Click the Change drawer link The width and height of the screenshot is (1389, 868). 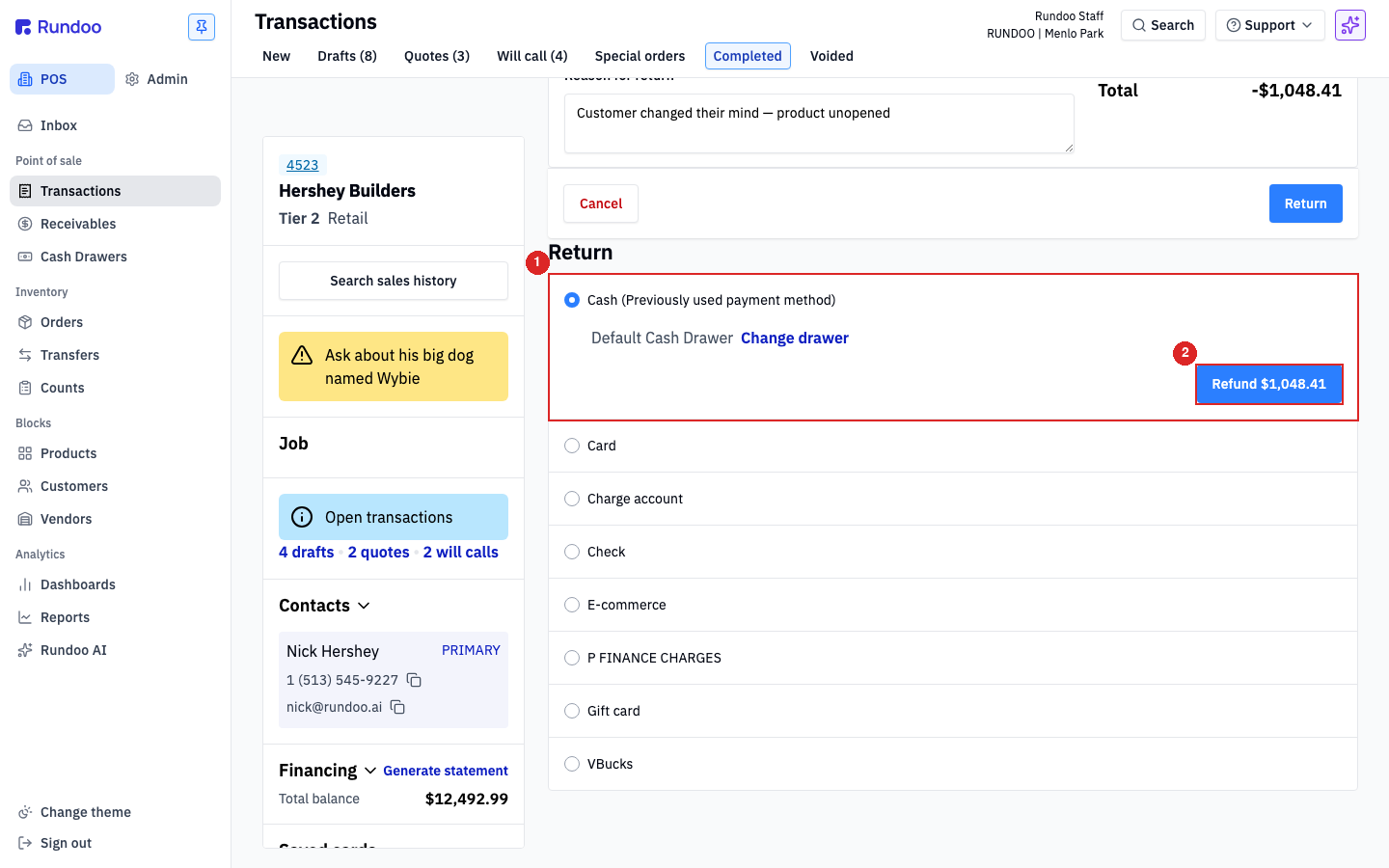pos(795,338)
